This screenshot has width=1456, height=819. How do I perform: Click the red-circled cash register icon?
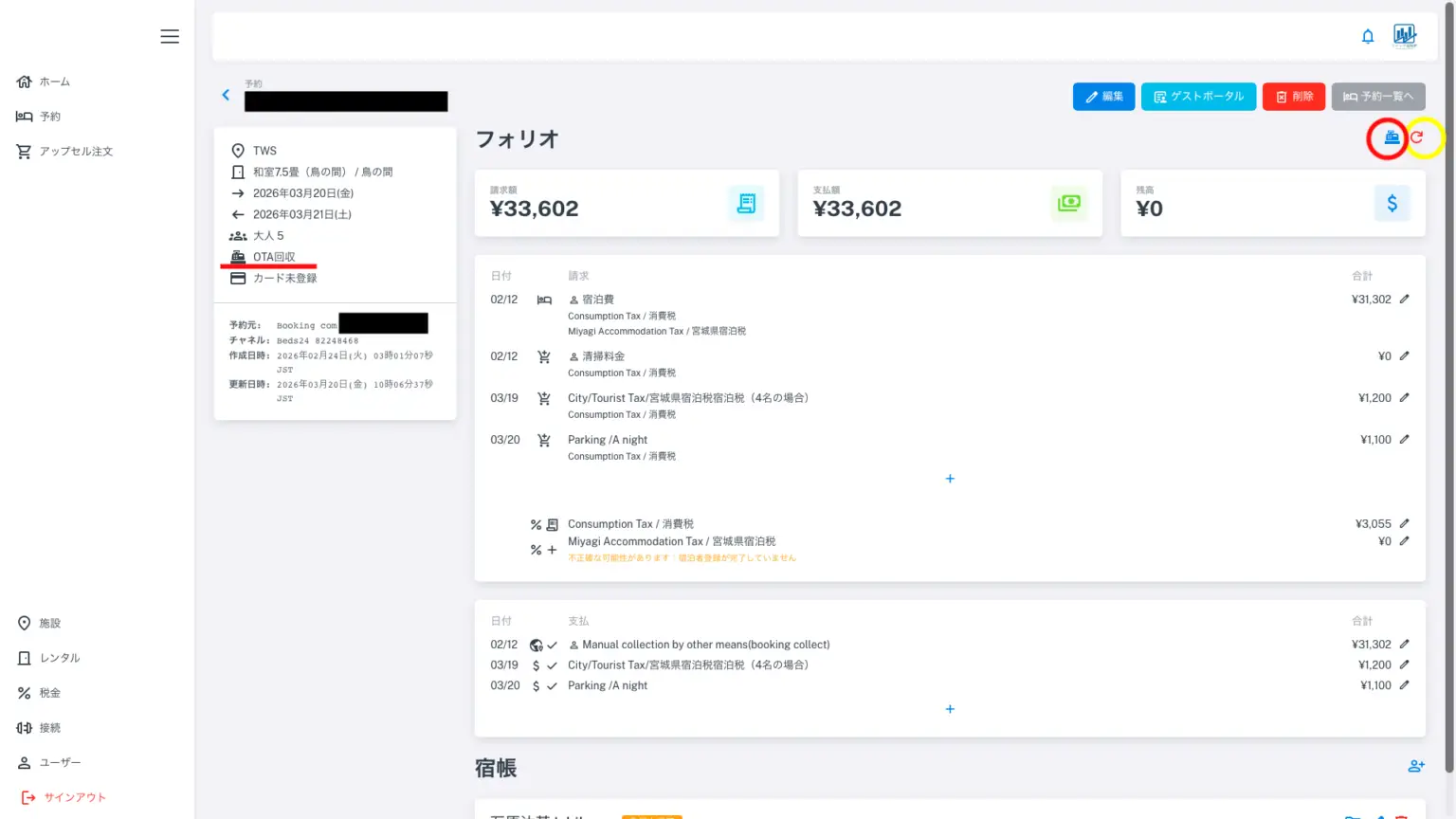(x=1391, y=138)
